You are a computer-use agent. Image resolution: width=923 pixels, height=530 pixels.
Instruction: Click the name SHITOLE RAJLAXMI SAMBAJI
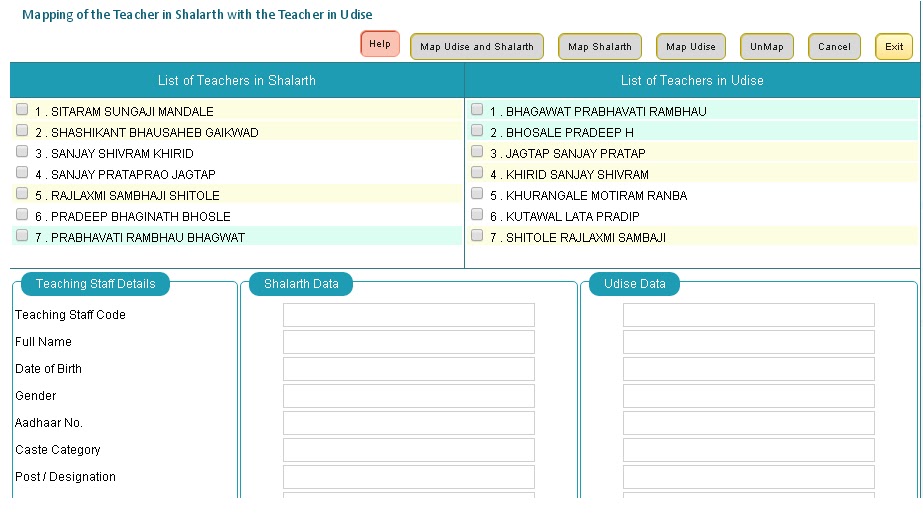pos(586,238)
